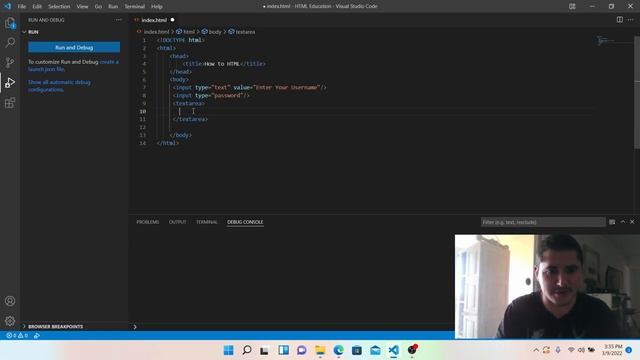Viewport: 640px width, 360px height.
Task: Open the Run menu
Action: [x=113, y=7]
